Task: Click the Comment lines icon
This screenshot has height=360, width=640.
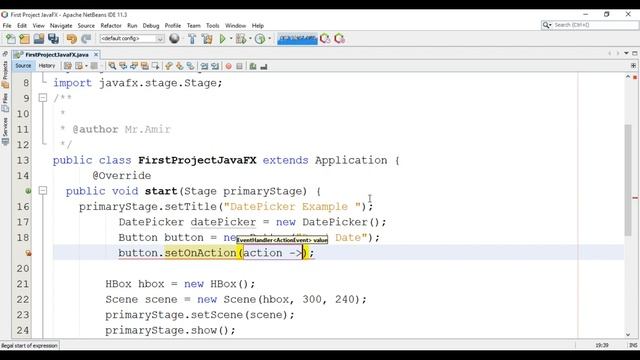Action: tap(253, 66)
